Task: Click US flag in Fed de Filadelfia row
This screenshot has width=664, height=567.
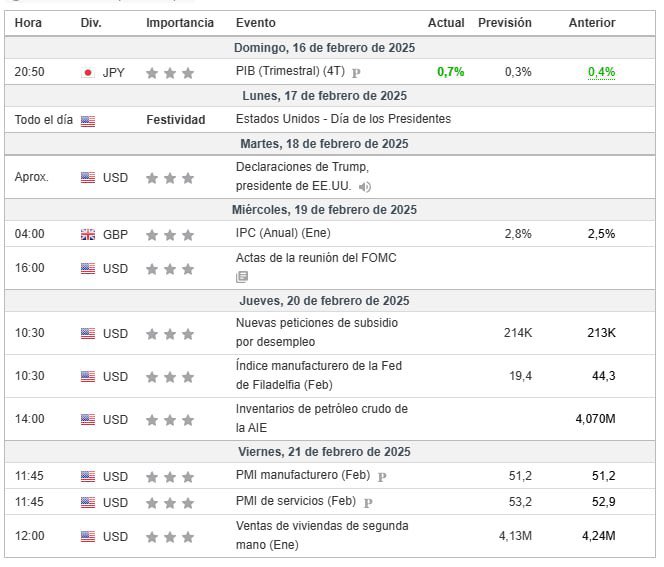Action: [88, 376]
